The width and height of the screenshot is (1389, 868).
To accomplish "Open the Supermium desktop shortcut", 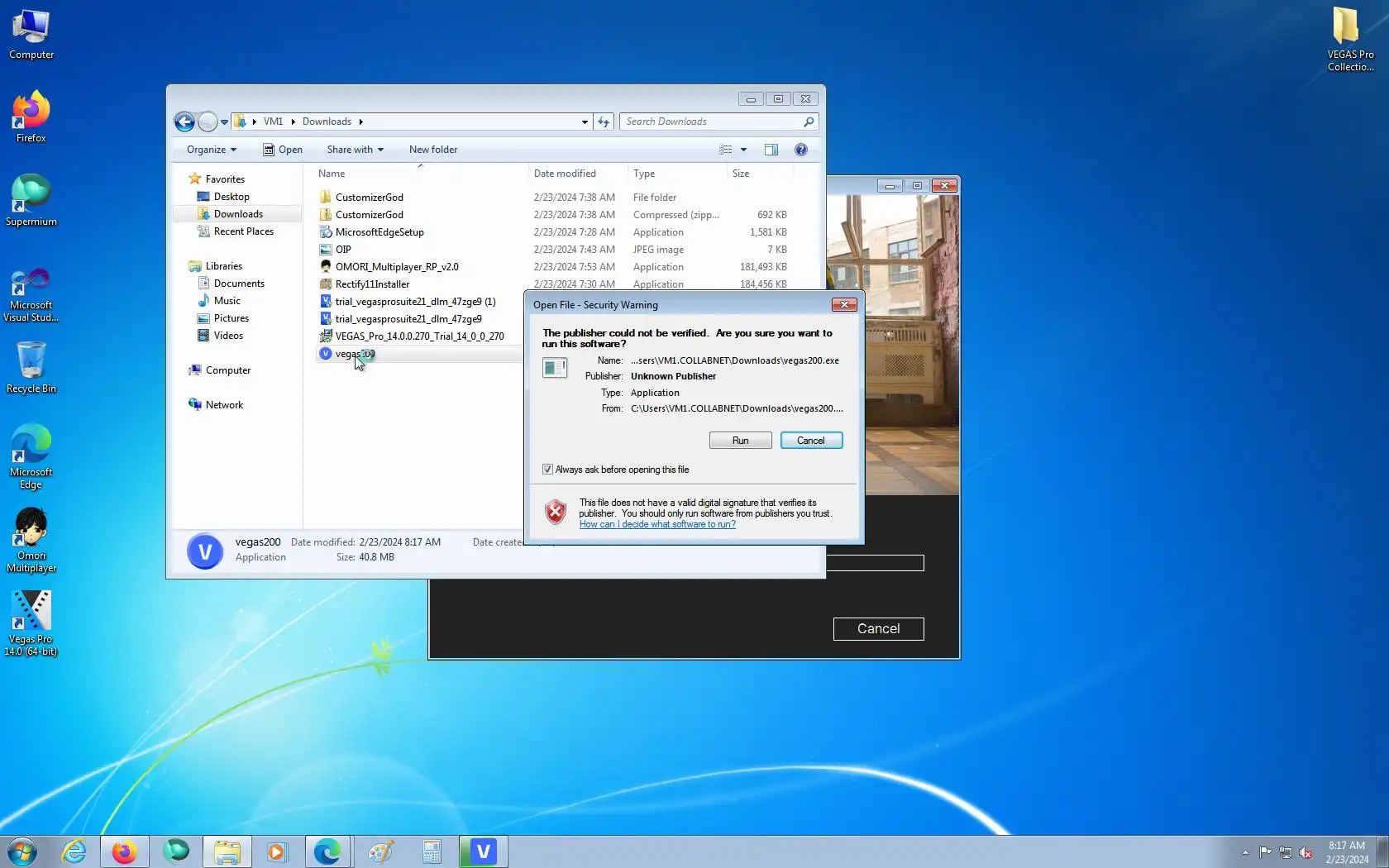I will tap(31, 201).
